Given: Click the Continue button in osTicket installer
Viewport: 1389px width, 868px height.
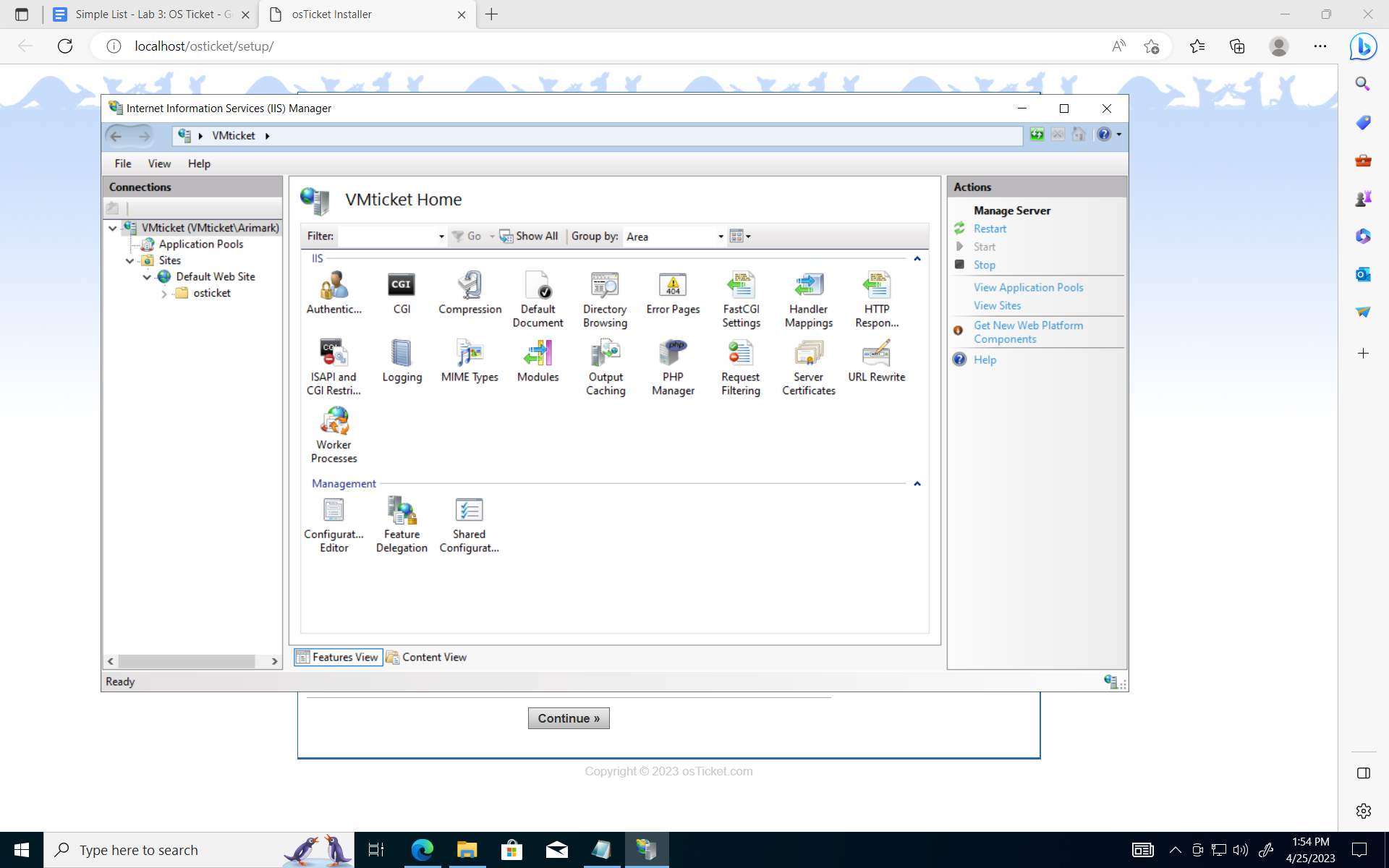Looking at the screenshot, I should 569,718.
